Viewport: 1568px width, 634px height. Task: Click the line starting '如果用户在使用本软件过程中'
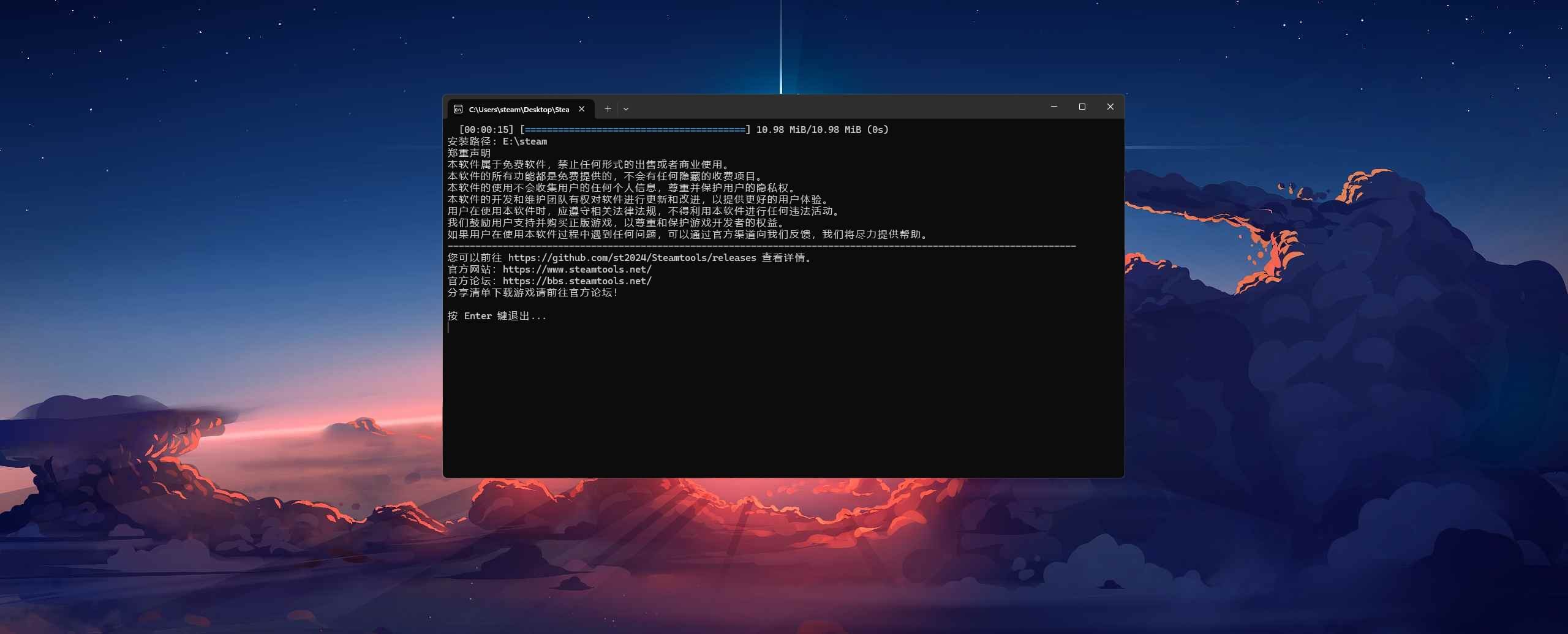pyautogui.click(x=689, y=235)
